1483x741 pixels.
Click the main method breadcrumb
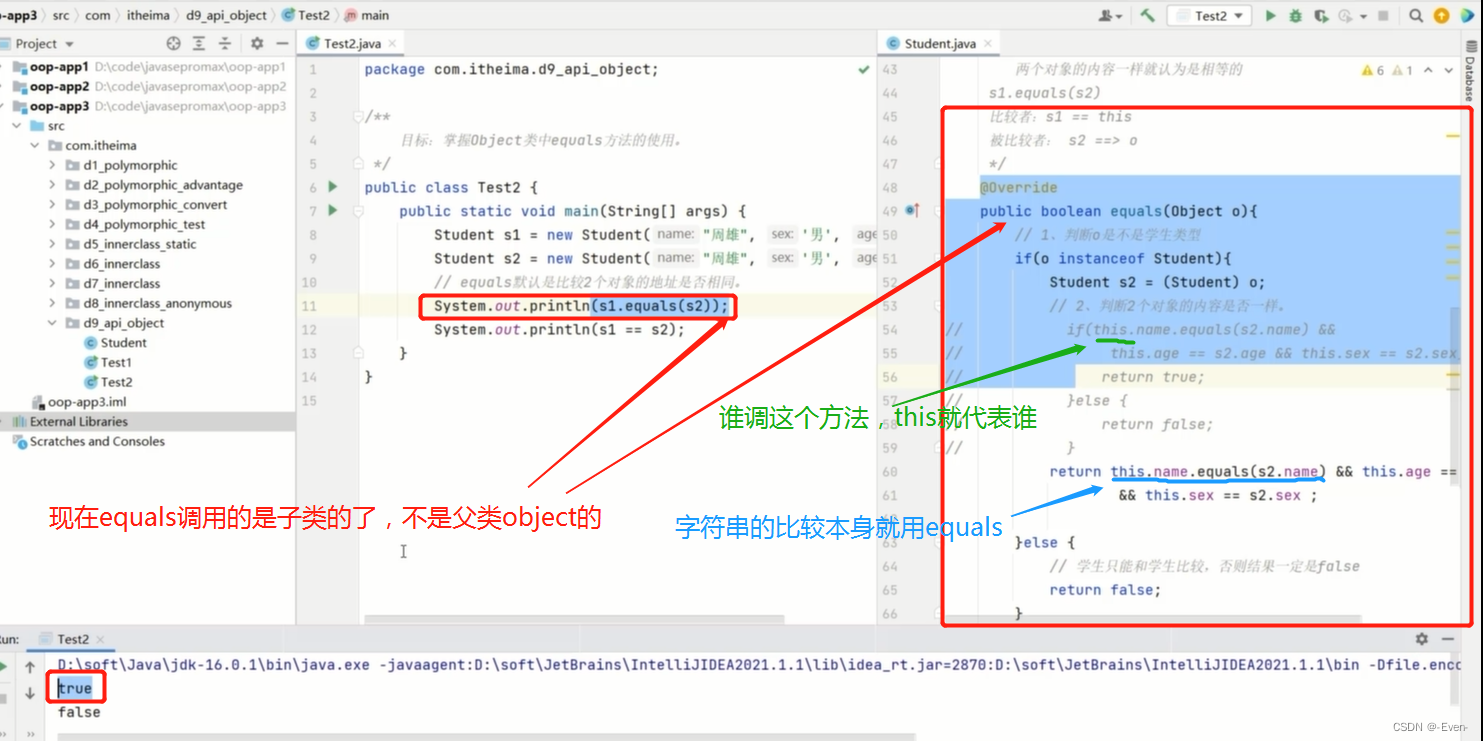(x=366, y=15)
